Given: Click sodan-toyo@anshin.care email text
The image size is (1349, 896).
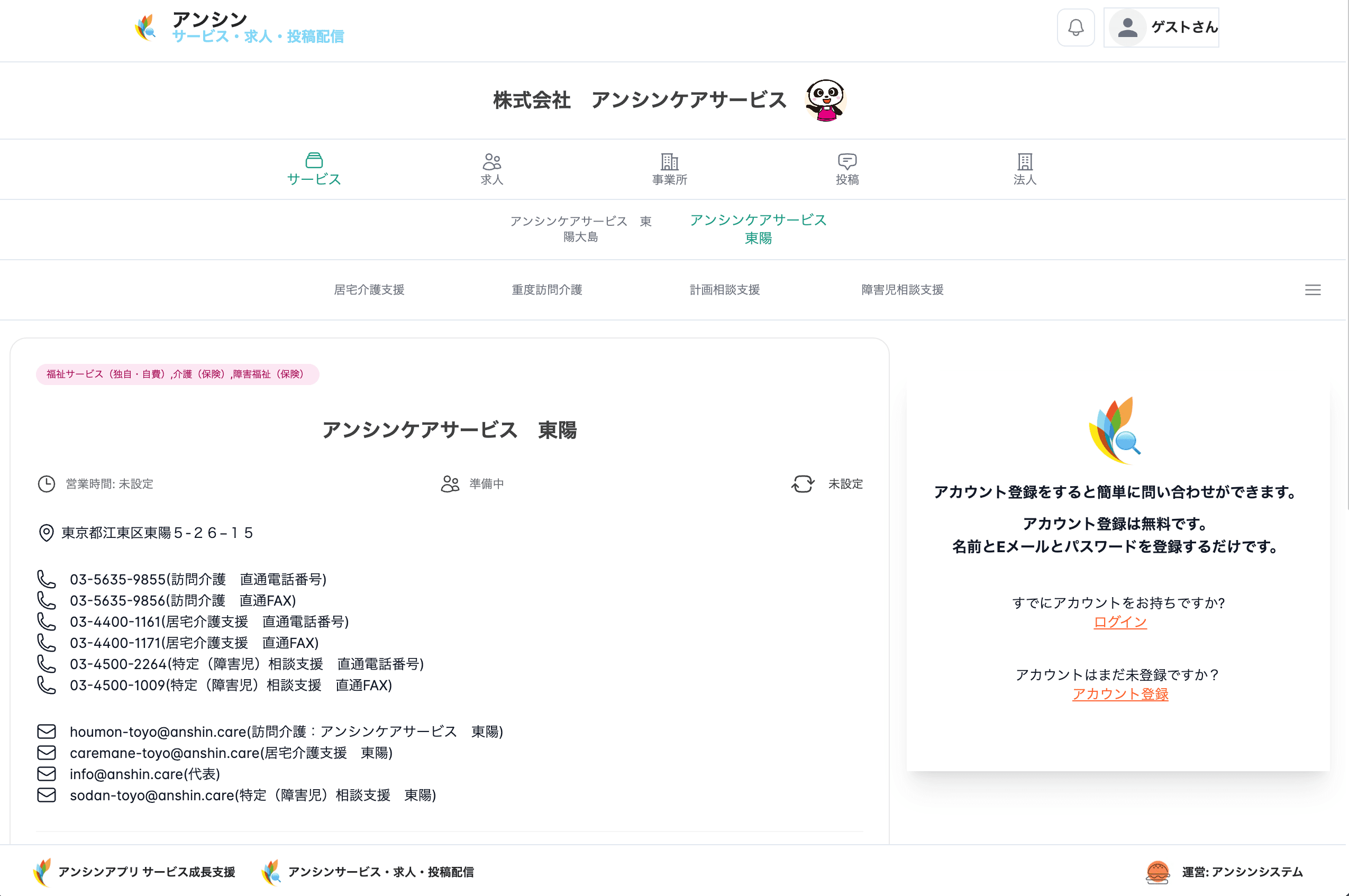Looking at the screenshot, I should click(x=252, y=795).
